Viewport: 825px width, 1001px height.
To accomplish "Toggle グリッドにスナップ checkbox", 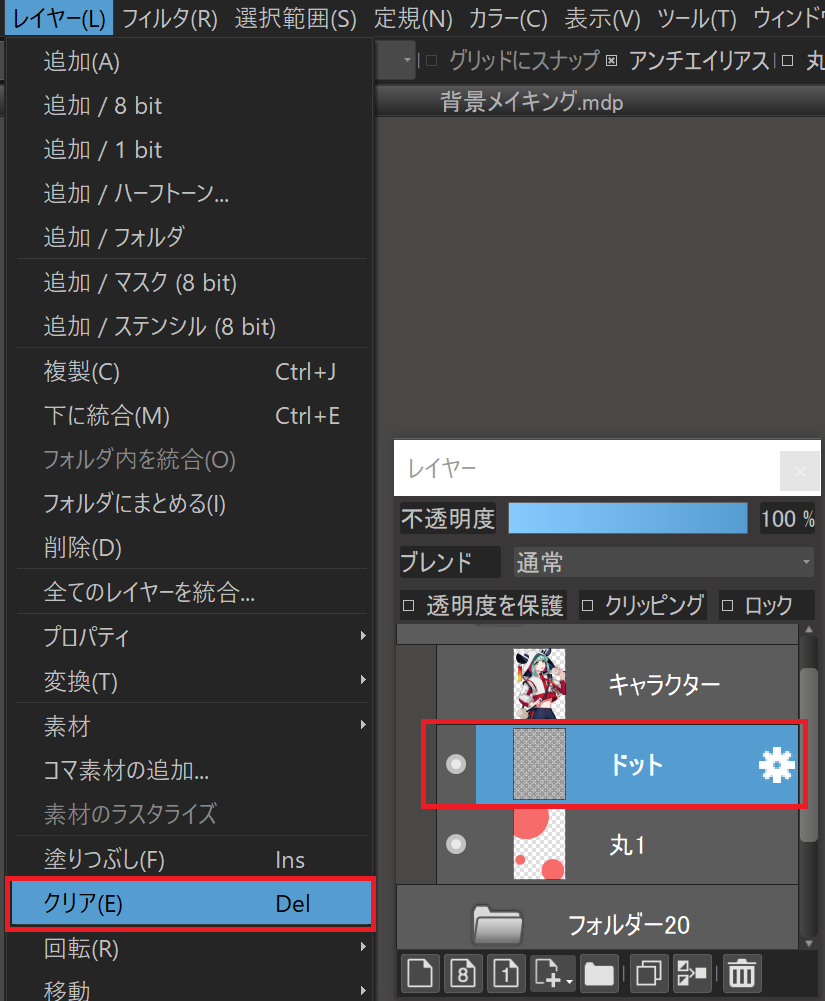I will click(x=432, y=61).
